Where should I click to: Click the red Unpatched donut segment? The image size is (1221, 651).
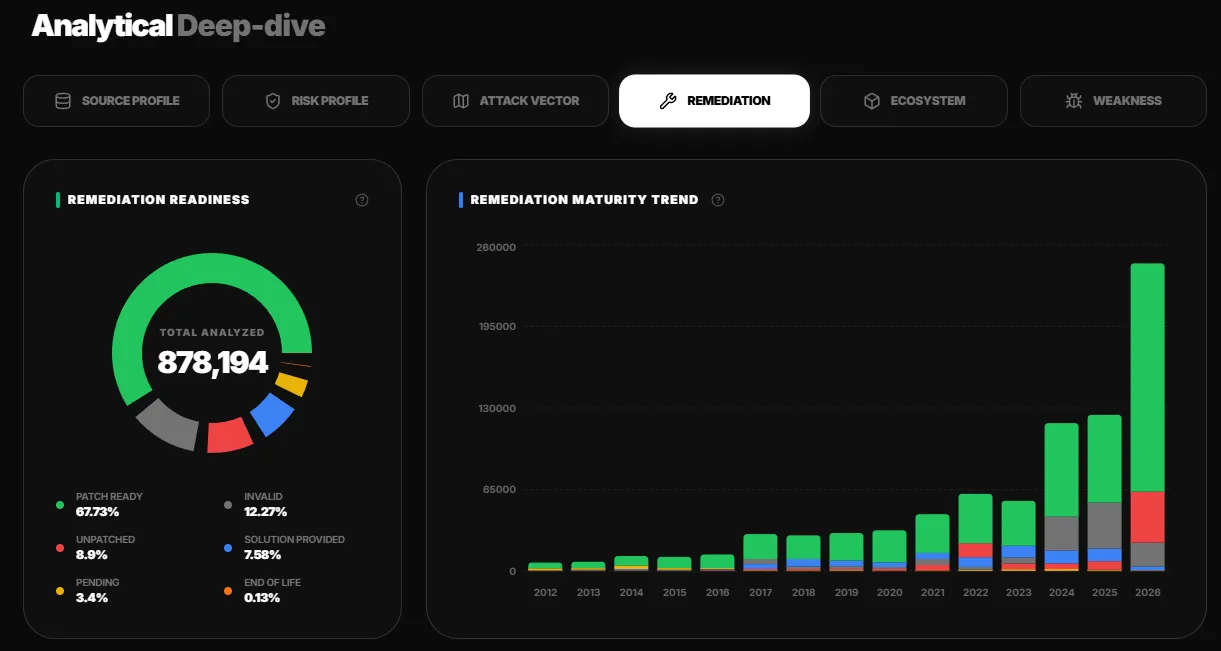click(x=229, y=436)
